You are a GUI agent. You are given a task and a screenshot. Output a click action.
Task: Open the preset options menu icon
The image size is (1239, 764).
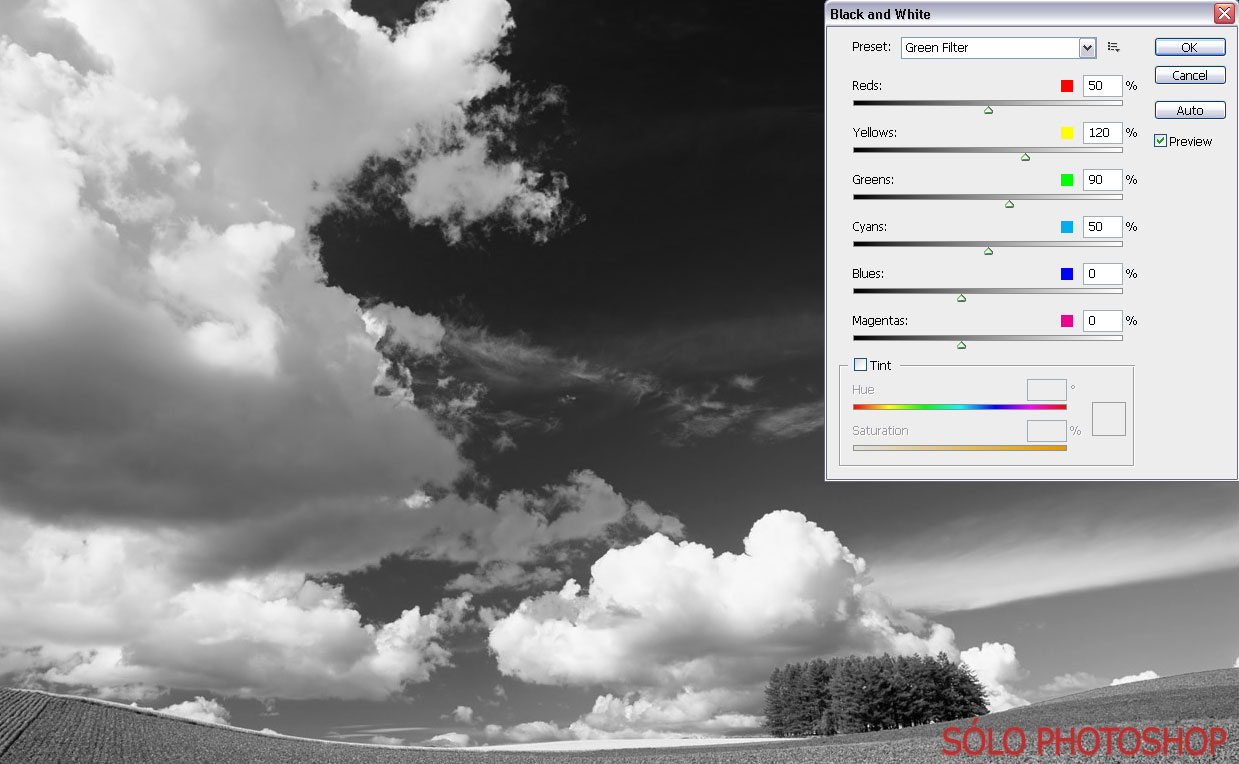pyautogui.click(x=1113, y=47)
